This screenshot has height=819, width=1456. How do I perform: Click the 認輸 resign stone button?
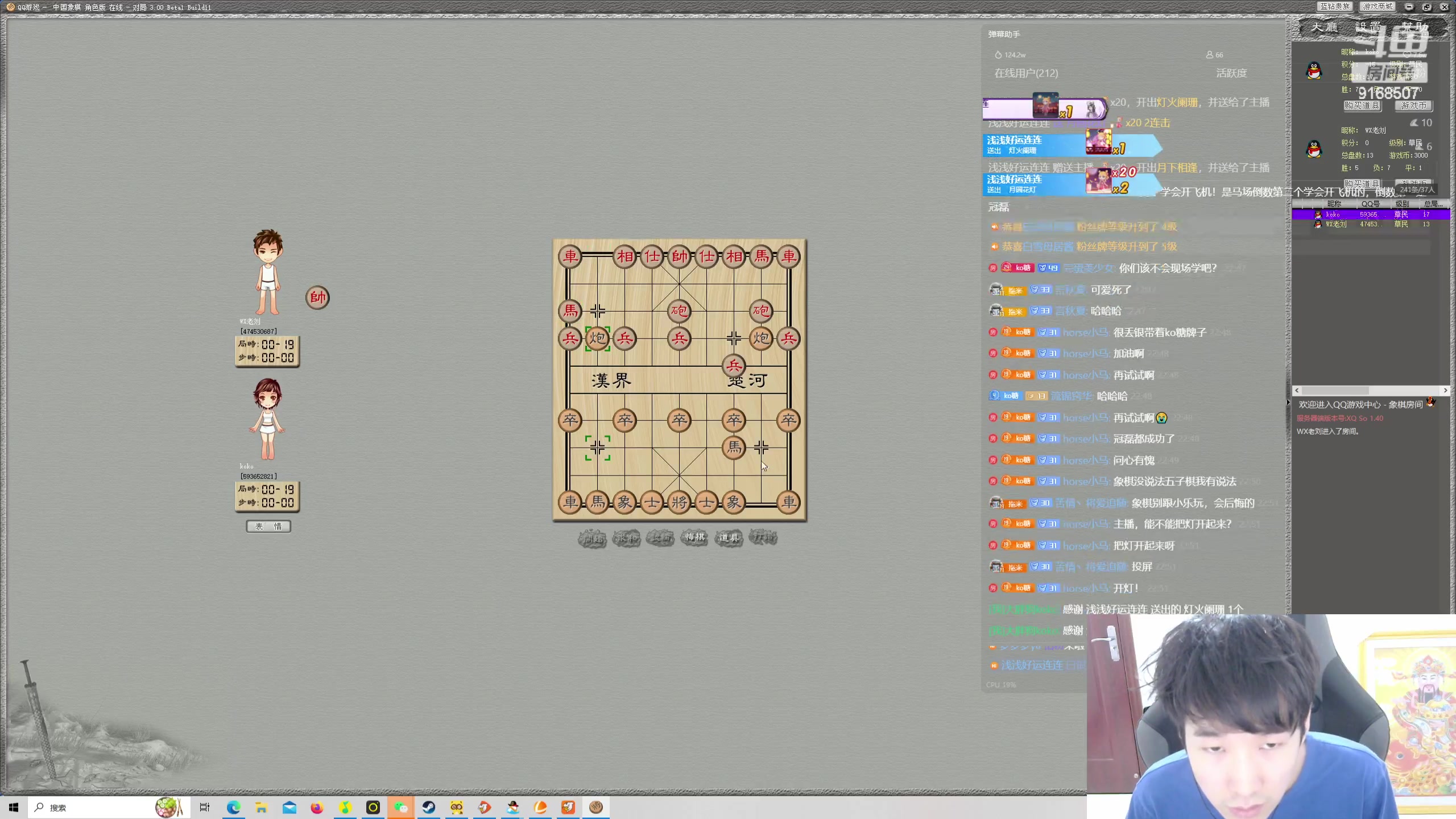[660, 537]
